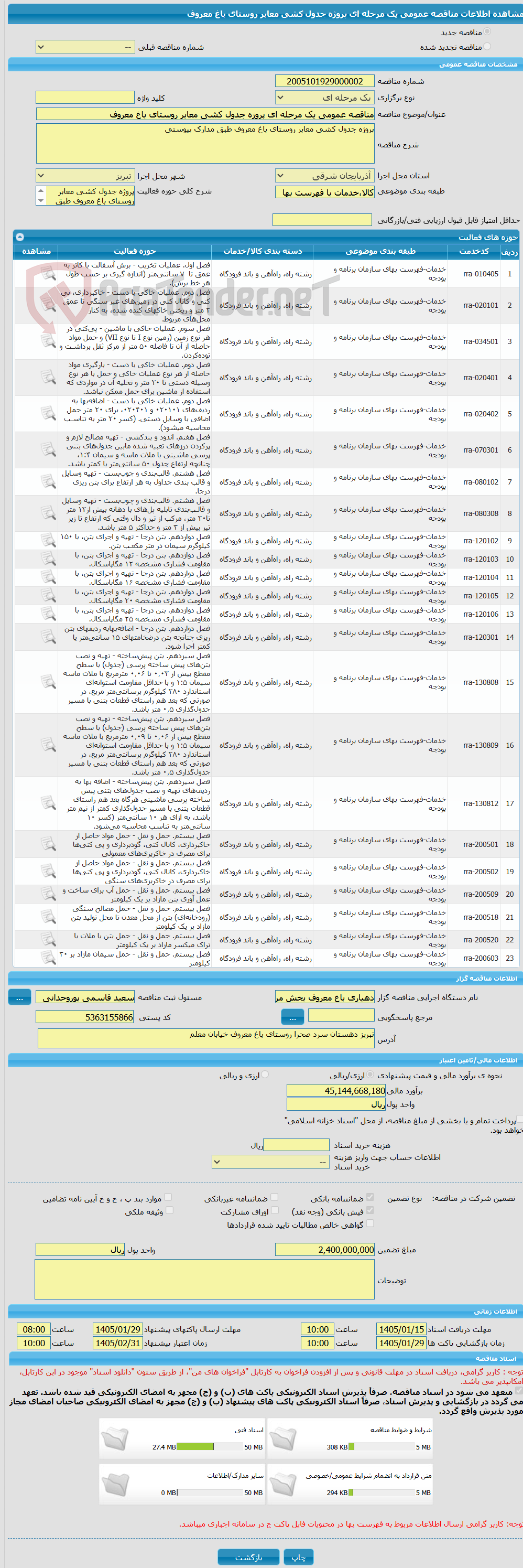
Task: Click ellipsis button beside مسئول ثبت مناقصه
Action: pos(19,997)
